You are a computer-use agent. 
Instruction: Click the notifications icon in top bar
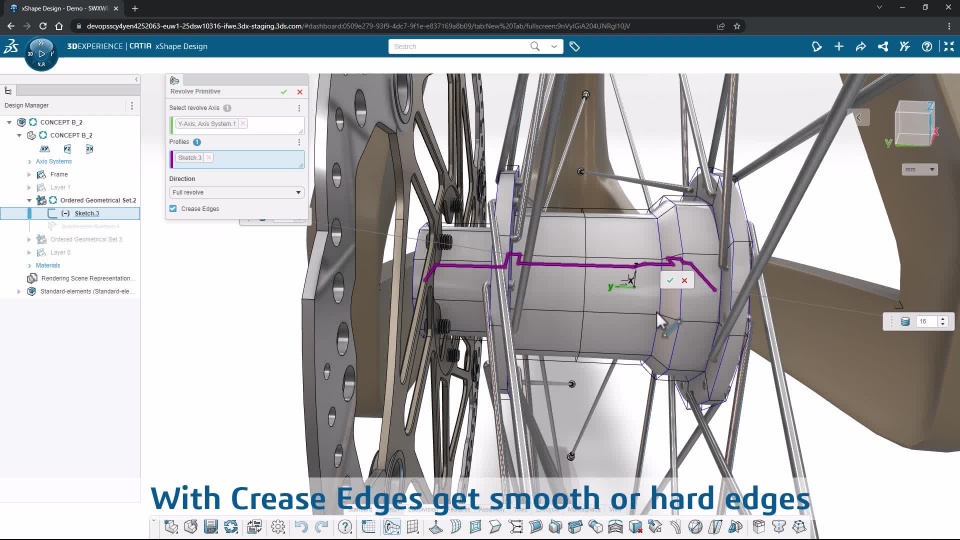[817, 47]
